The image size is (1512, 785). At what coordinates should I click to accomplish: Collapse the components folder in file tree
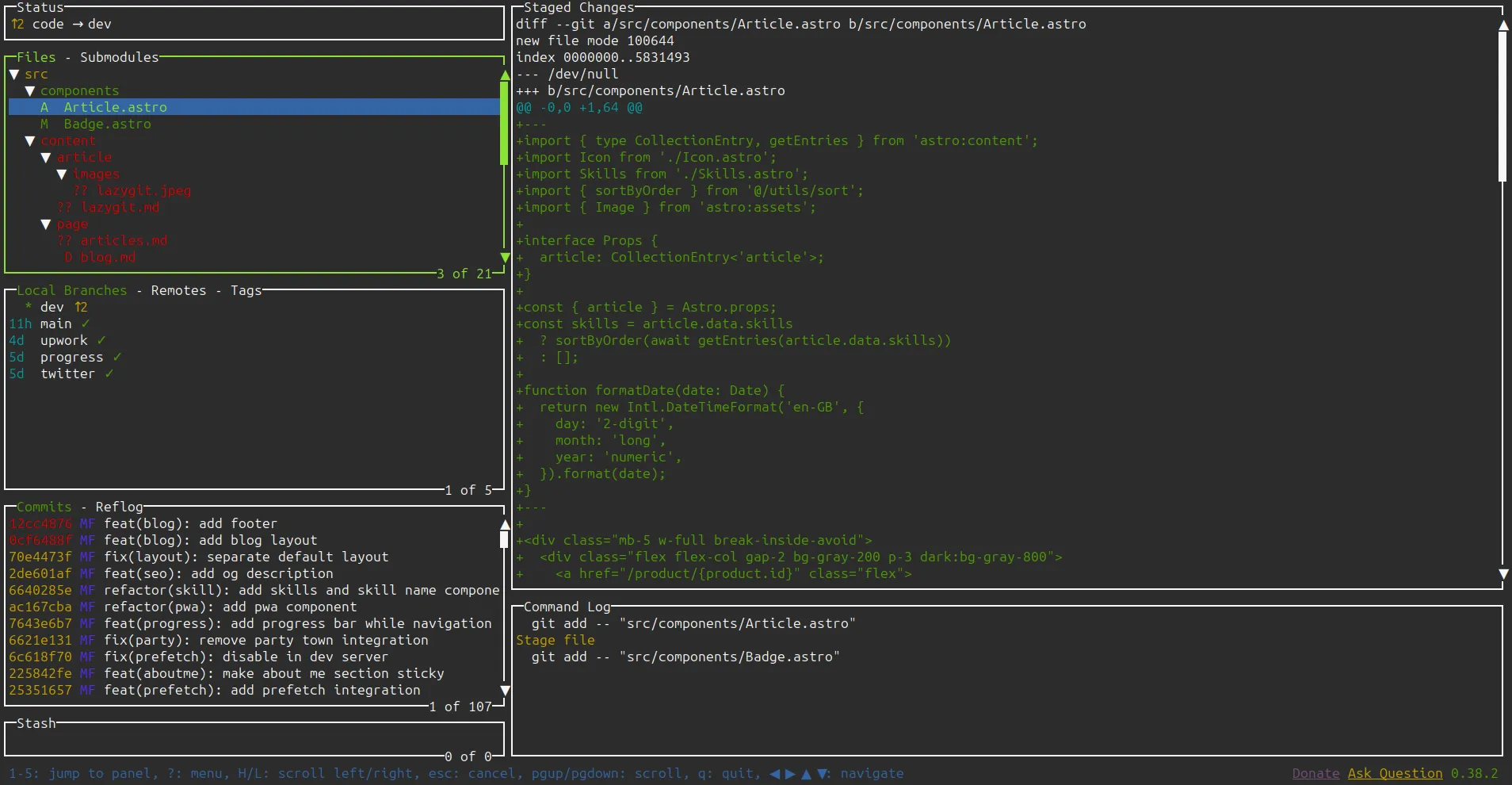pos(29,91)
